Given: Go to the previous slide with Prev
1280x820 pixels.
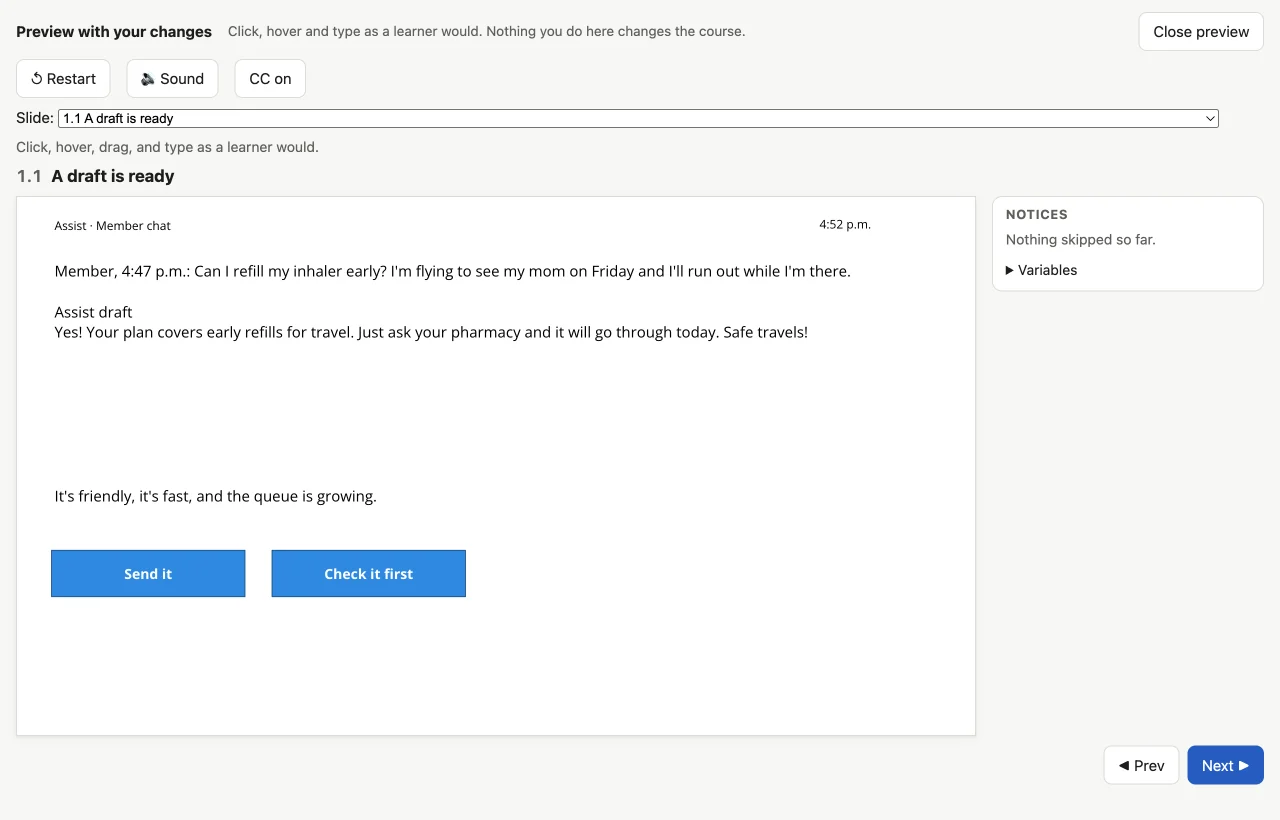Looking at the screenshot, I should [x=1141, y=765].
